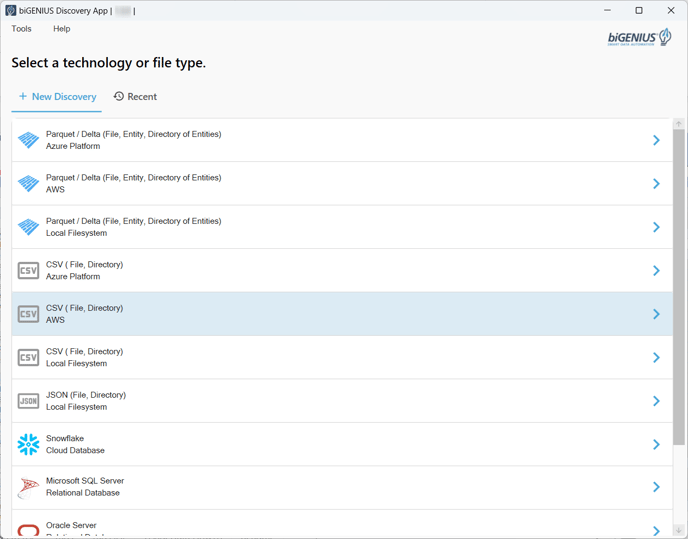The image size is (688, 539).
Task: Click scrollbar up arrow
Action: [679, 124]
